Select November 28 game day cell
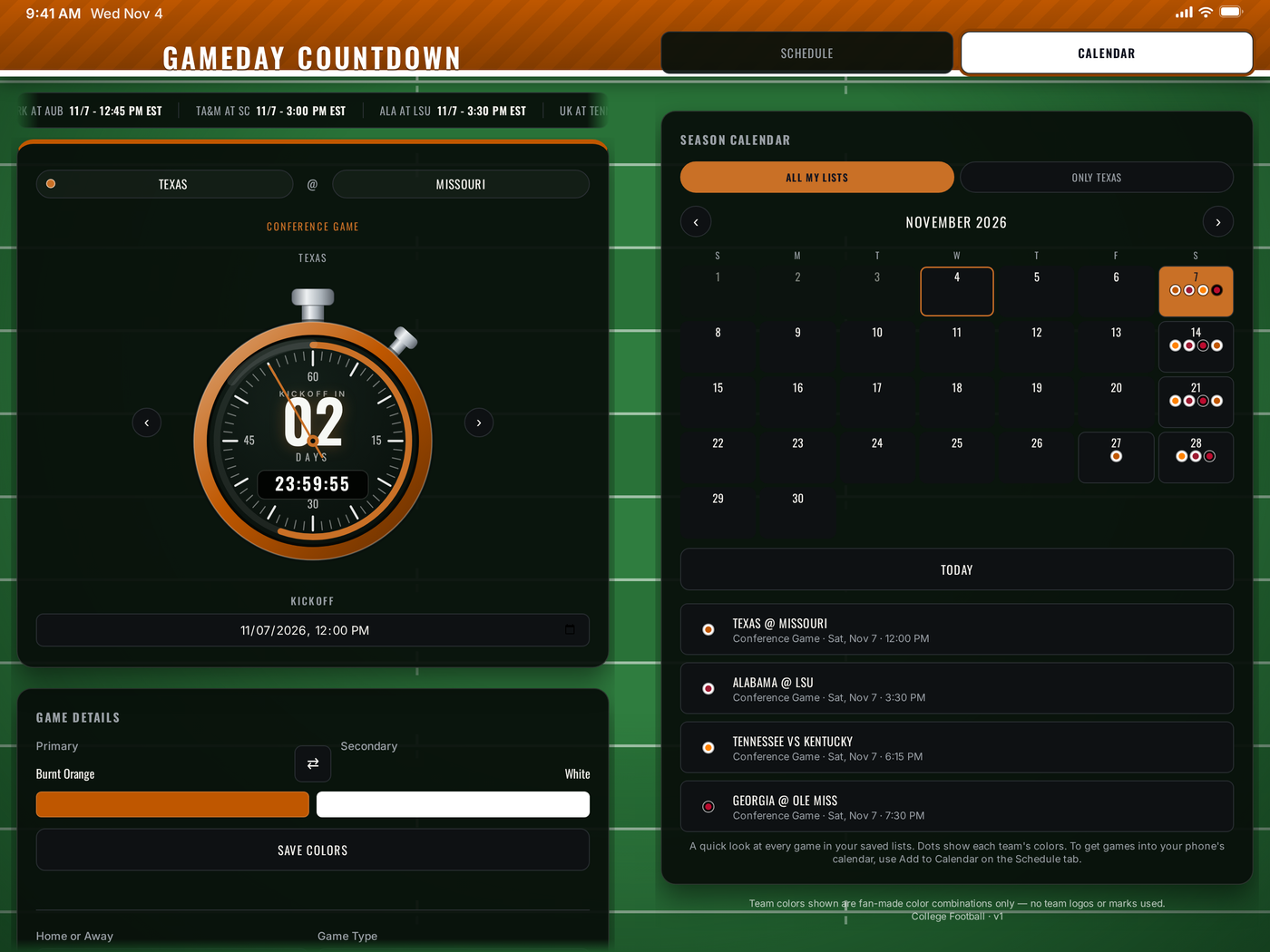This screenshot has height=952, width=1270. tap(1196, 457)
